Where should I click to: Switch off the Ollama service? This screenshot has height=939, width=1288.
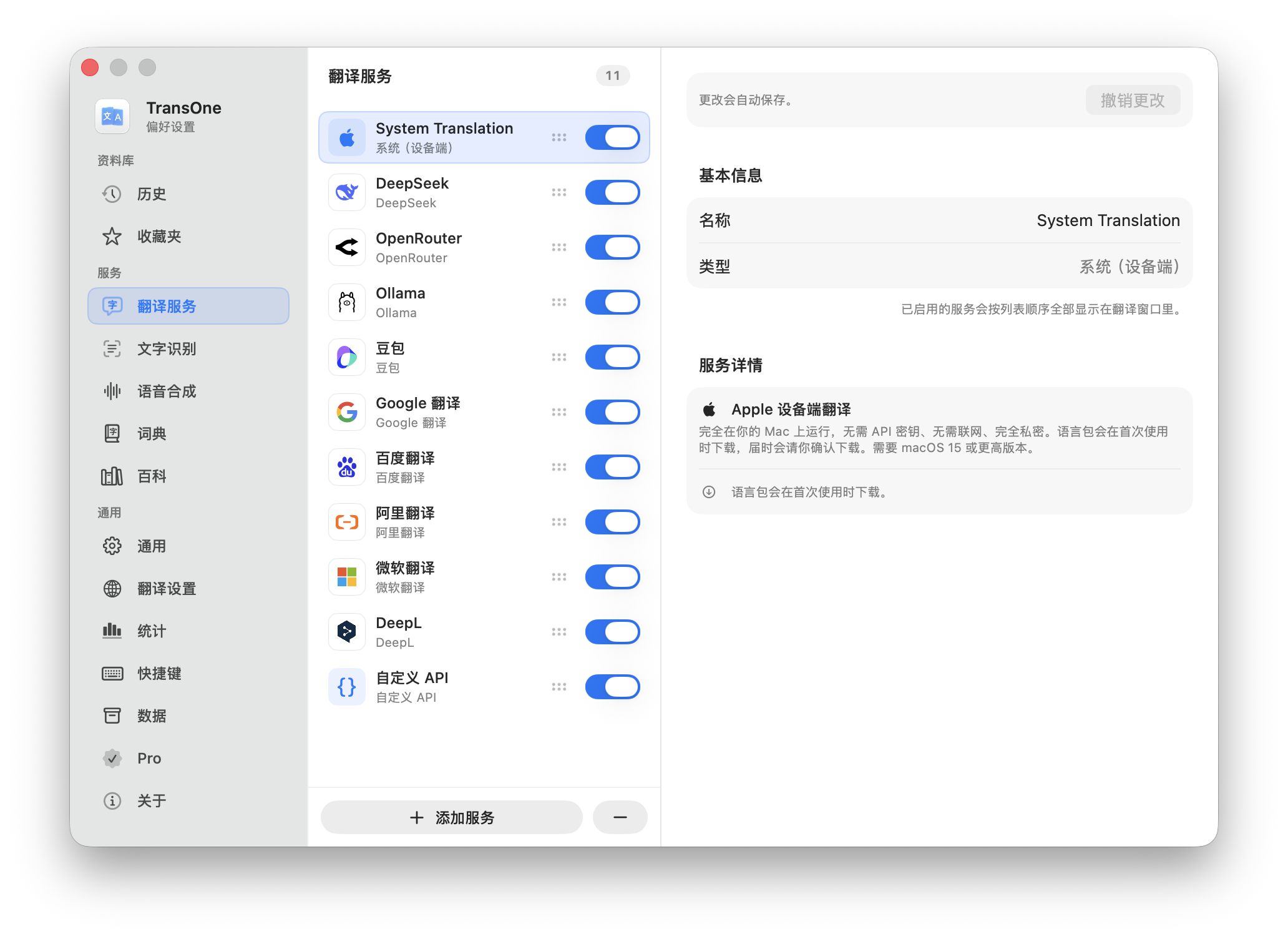click(x=613, y=302)
